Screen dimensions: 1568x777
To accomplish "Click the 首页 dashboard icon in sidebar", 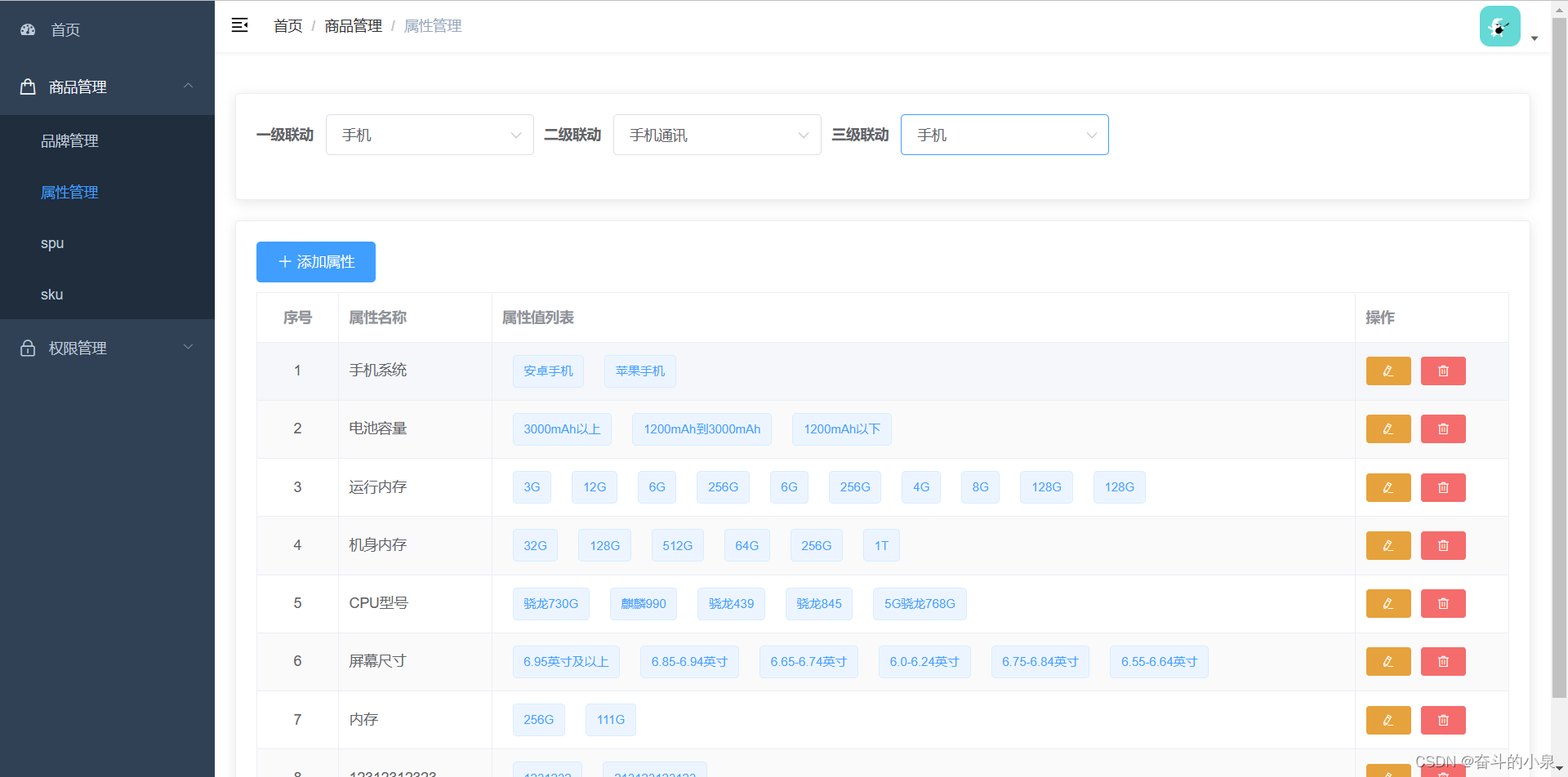I will [28, 29].
